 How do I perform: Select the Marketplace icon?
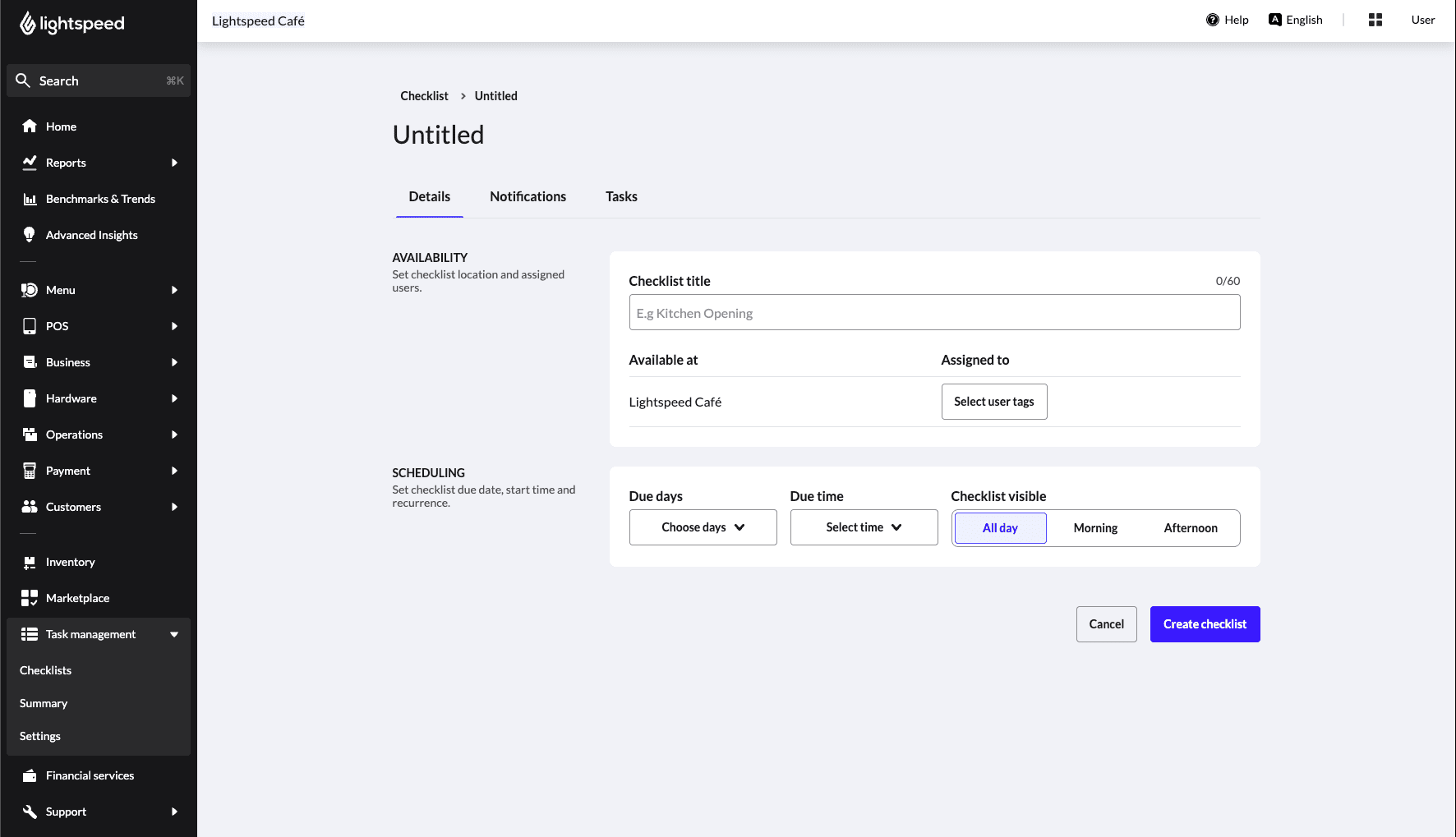coord(30,597)
